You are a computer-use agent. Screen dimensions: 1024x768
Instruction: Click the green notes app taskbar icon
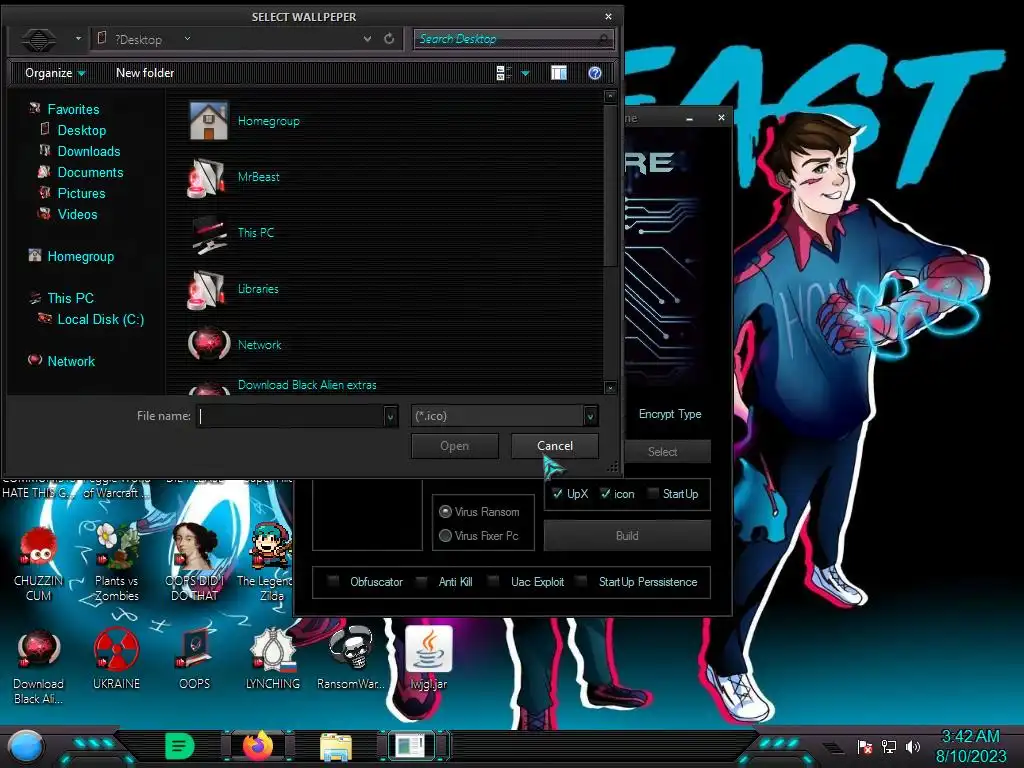[180, 746]
